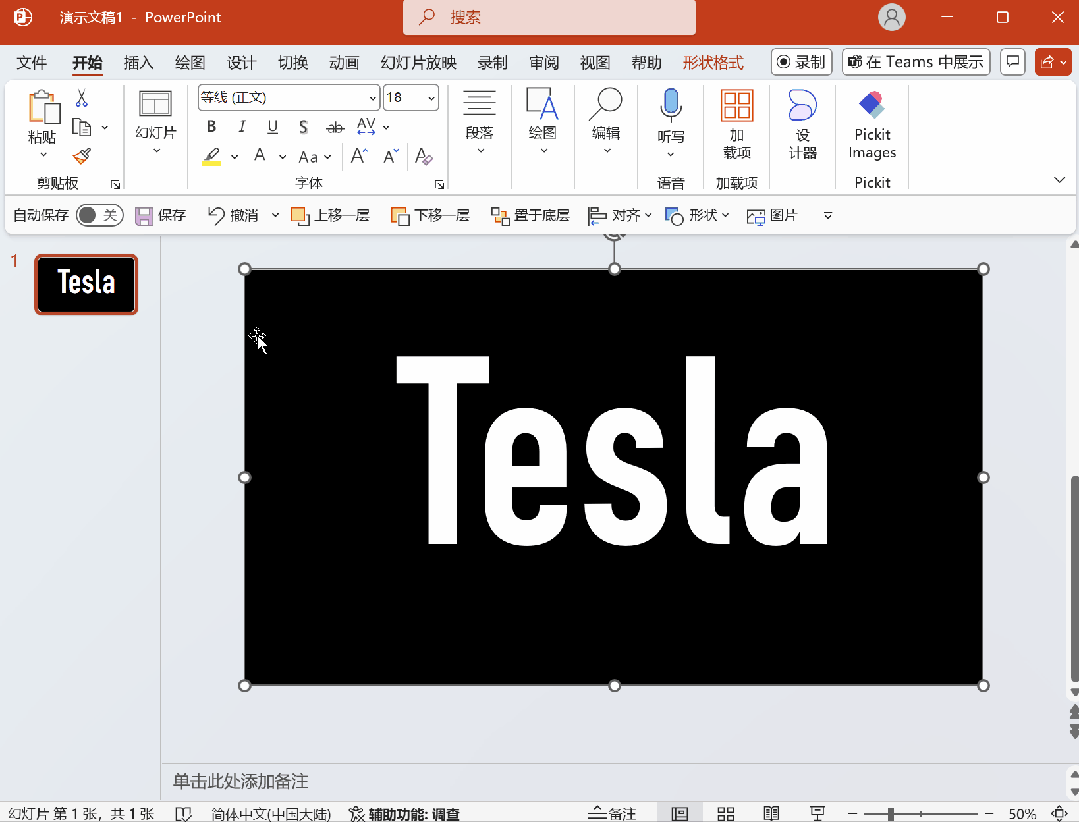Open the font color dropdown arrow
This screenshot has width=1079, height=822.
(283, 157)
